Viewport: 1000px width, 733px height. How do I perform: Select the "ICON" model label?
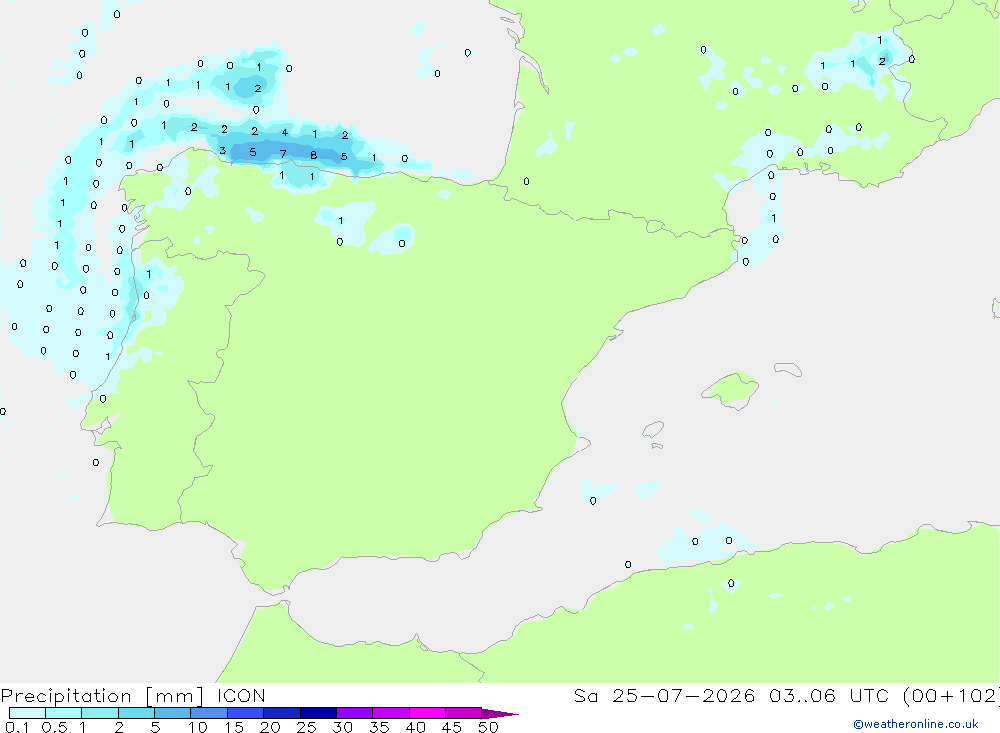pyautogui.click(x=241, y=696)
